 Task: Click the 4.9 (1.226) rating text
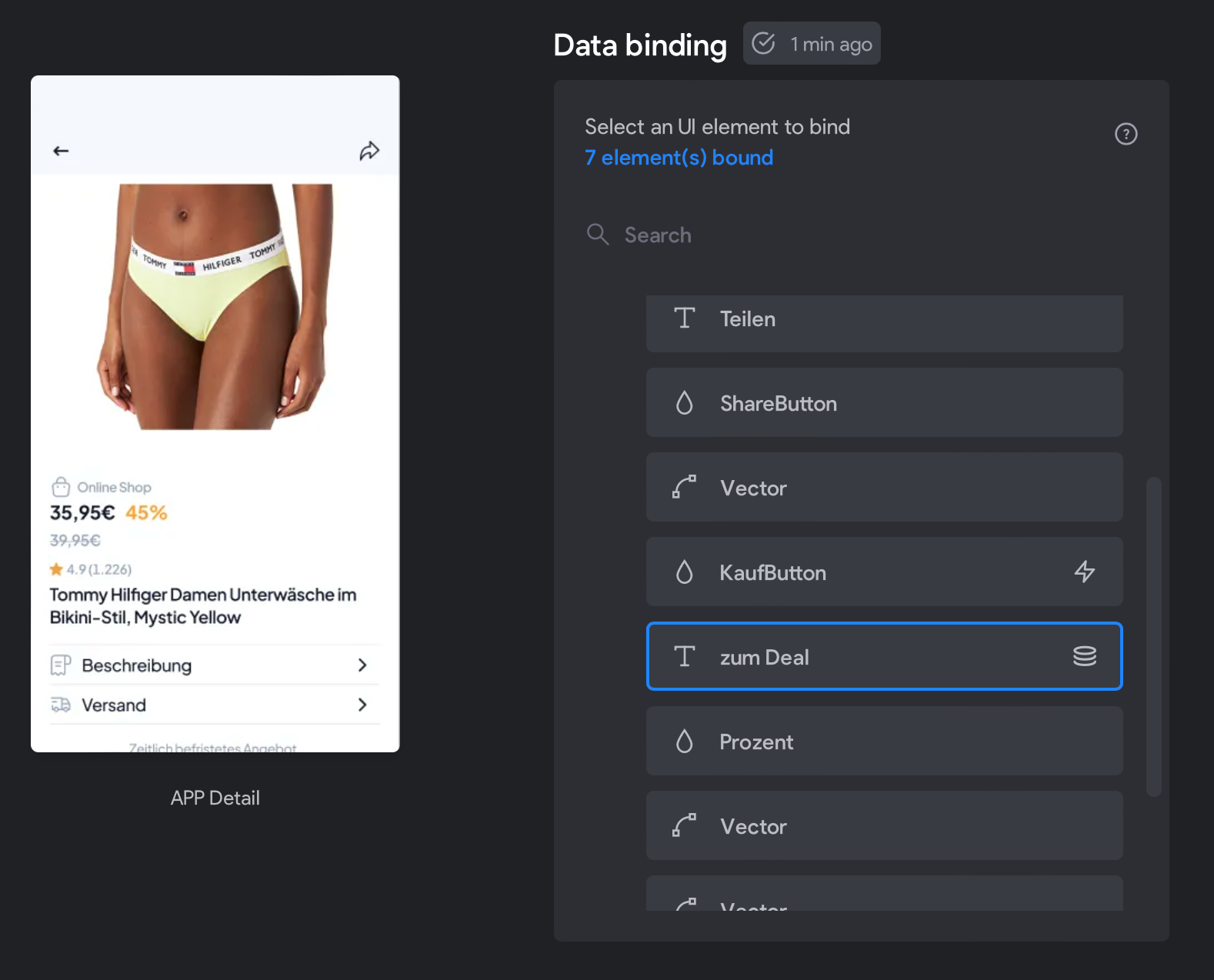(99, 570)
